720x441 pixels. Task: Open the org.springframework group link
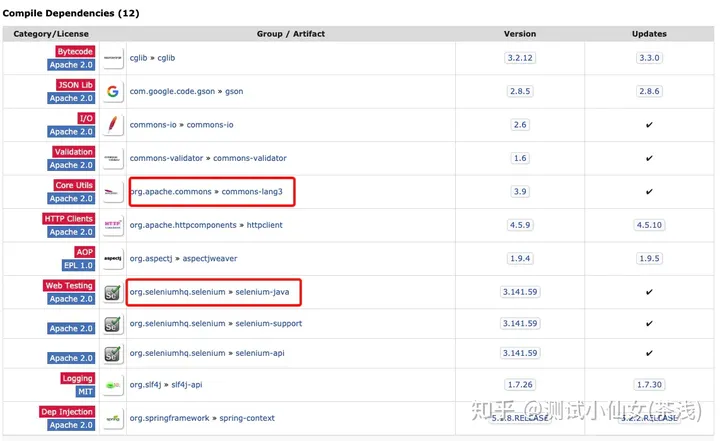click(x=169, y=418)
